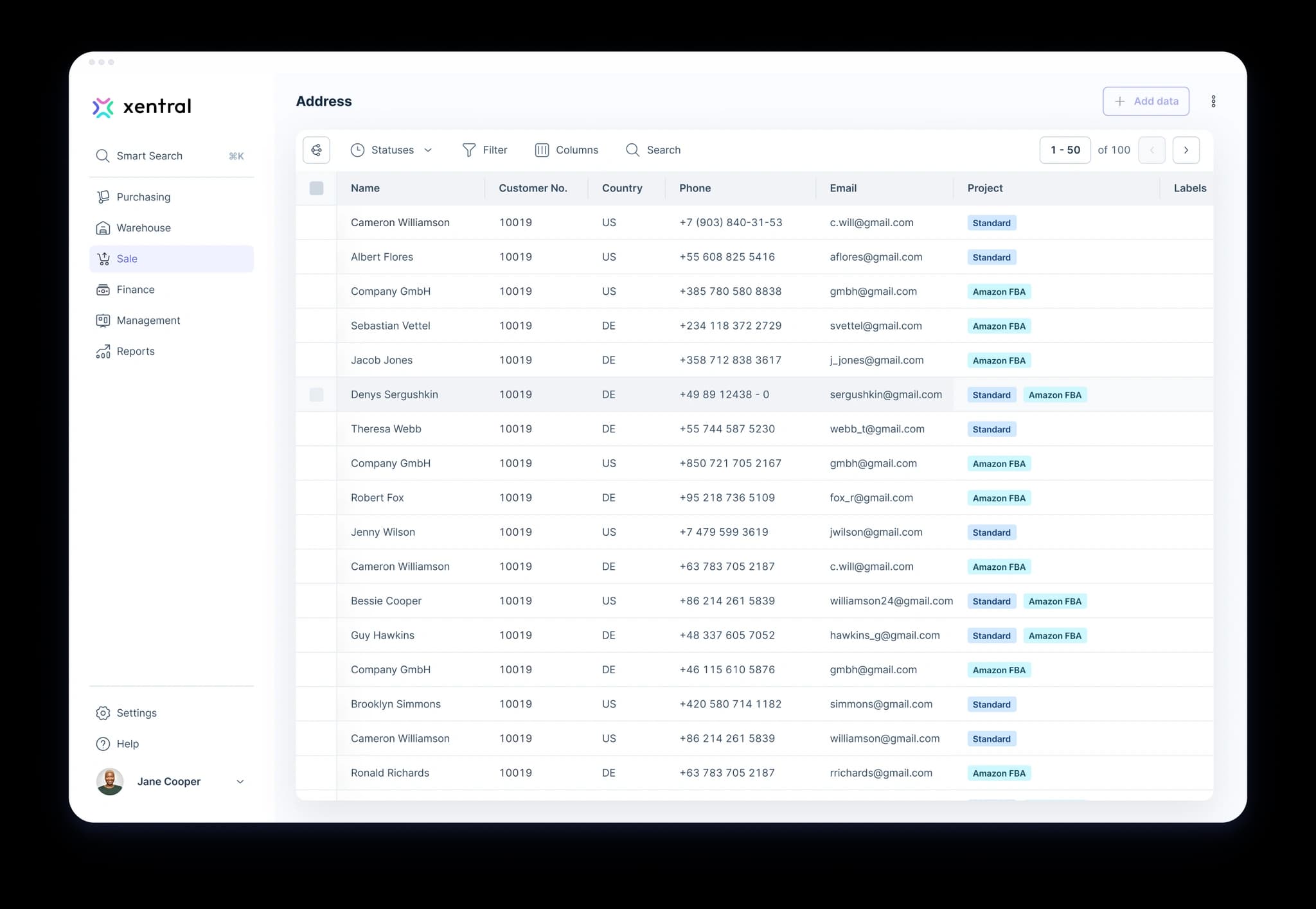Click the Reports chart icon
Viewport: 1316px width, 909px height.
pos(103,351)
